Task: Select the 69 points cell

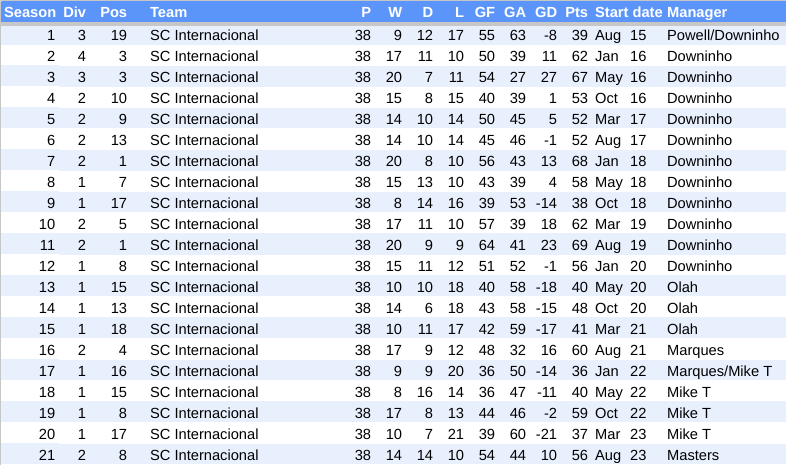Action: coord(579,245)
